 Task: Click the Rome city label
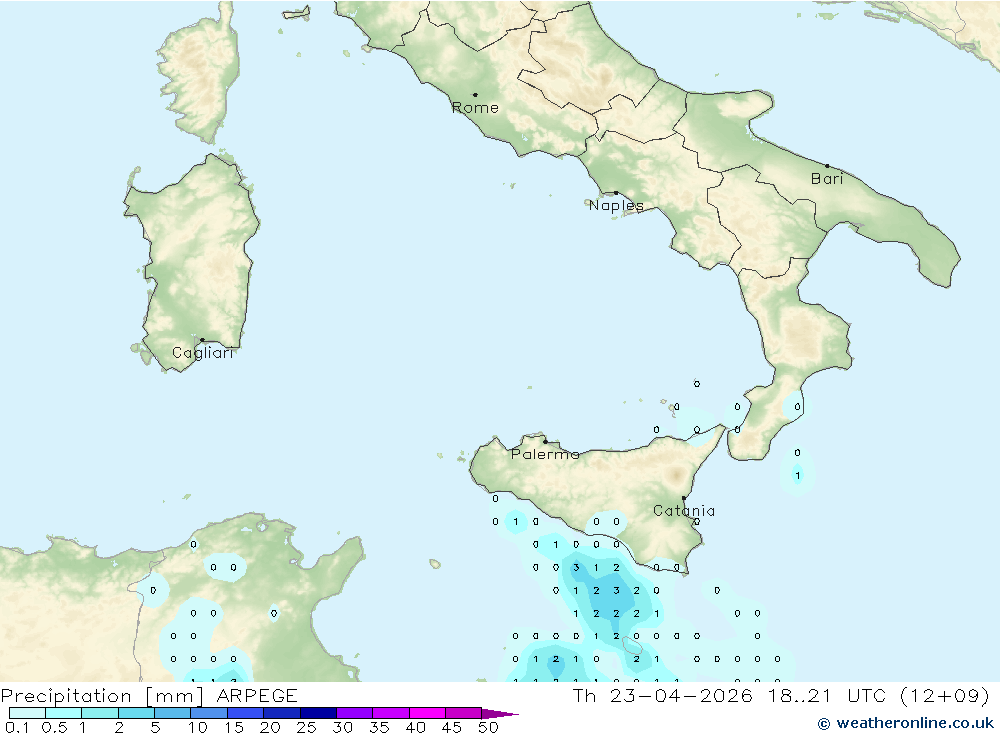point(475,108)
